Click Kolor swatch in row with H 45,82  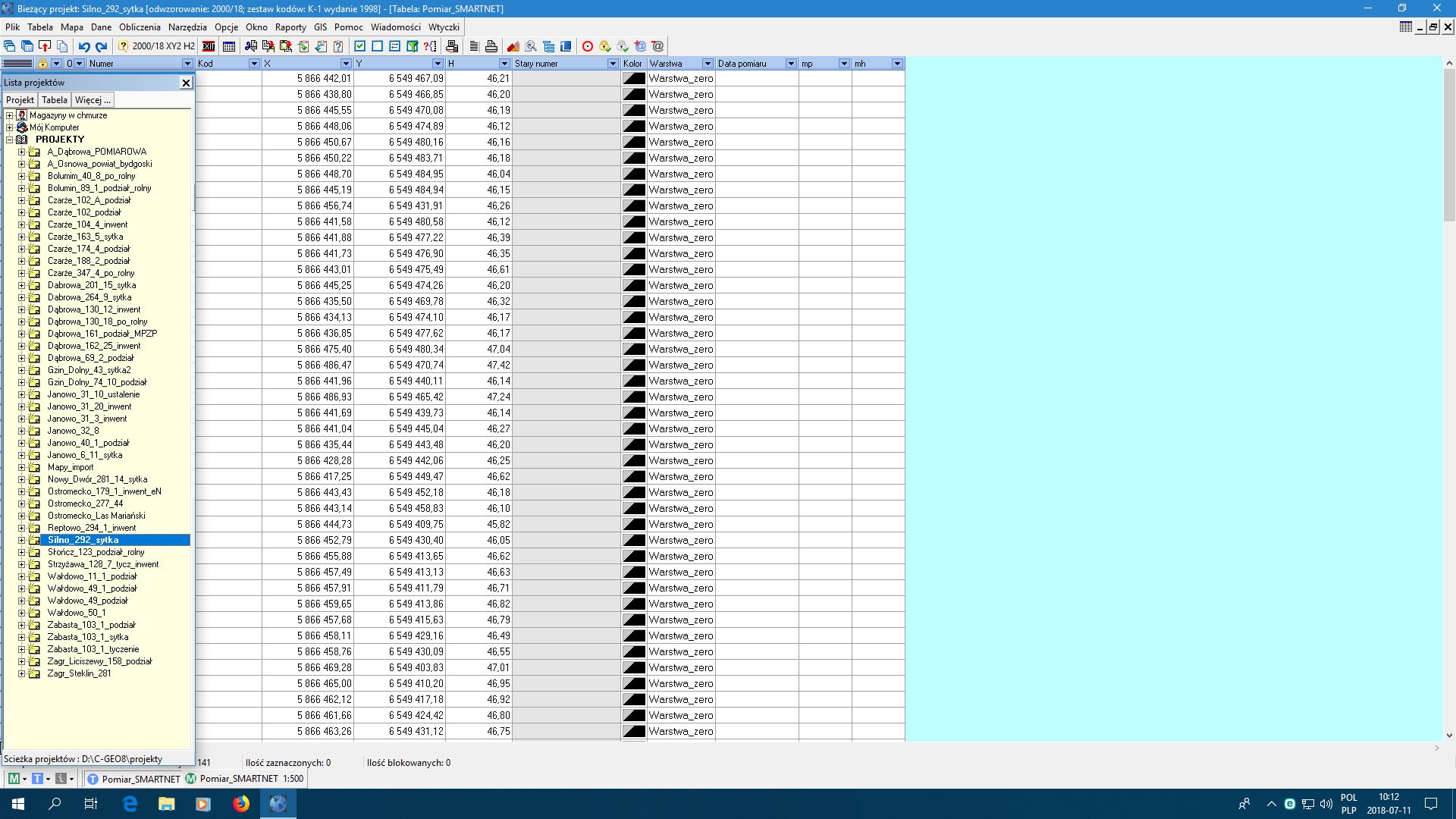pyautogui.click(x=633, y=524)
